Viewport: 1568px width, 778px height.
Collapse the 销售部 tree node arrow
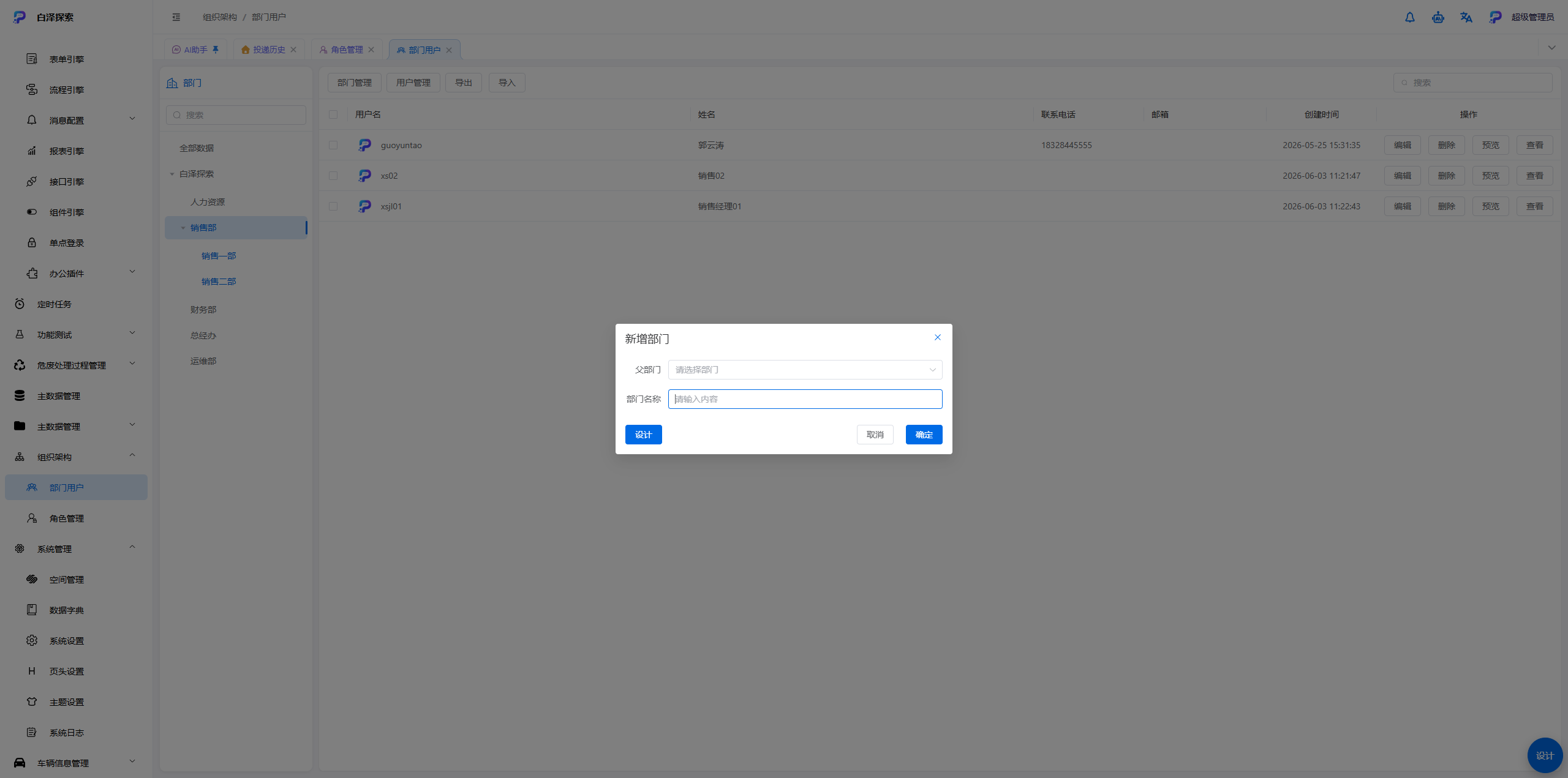point(183,228)
